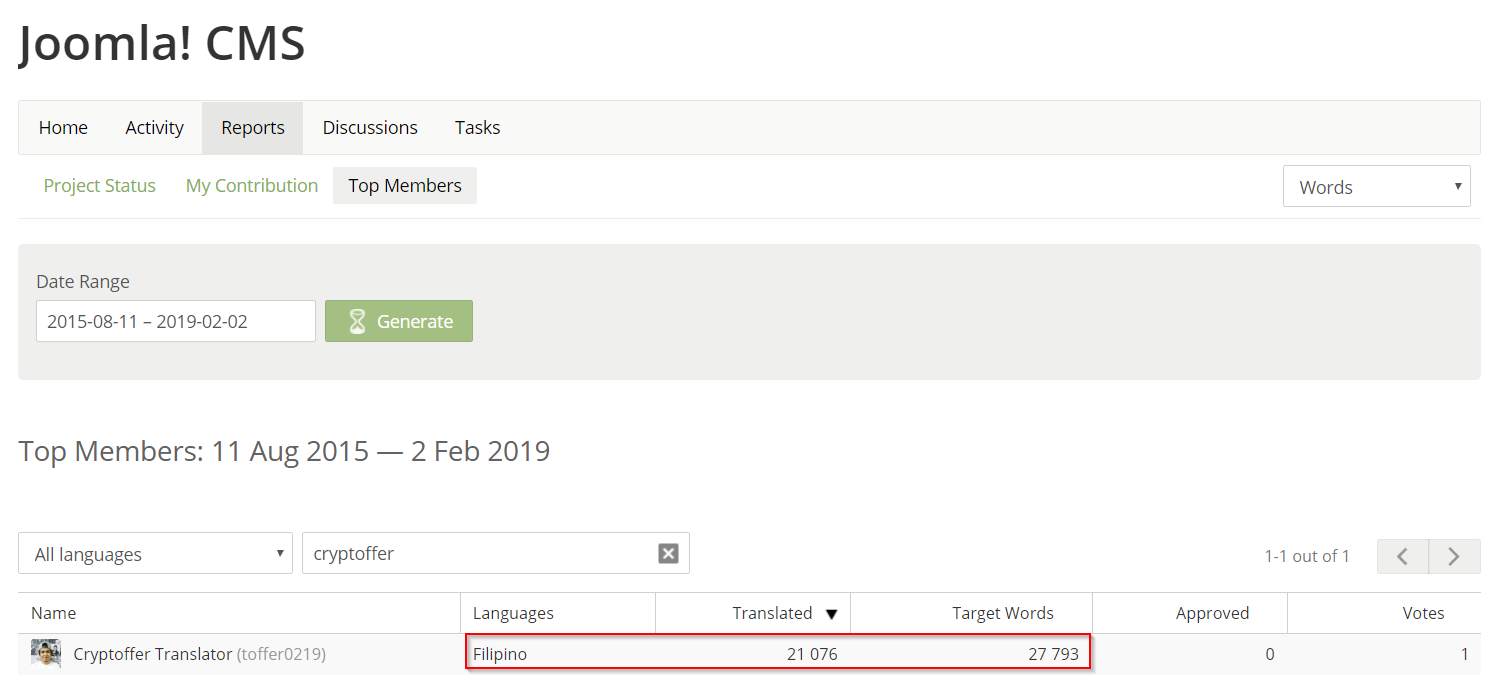Open the Home tab
1501x696 pixels.
click(x=63, y=128)
